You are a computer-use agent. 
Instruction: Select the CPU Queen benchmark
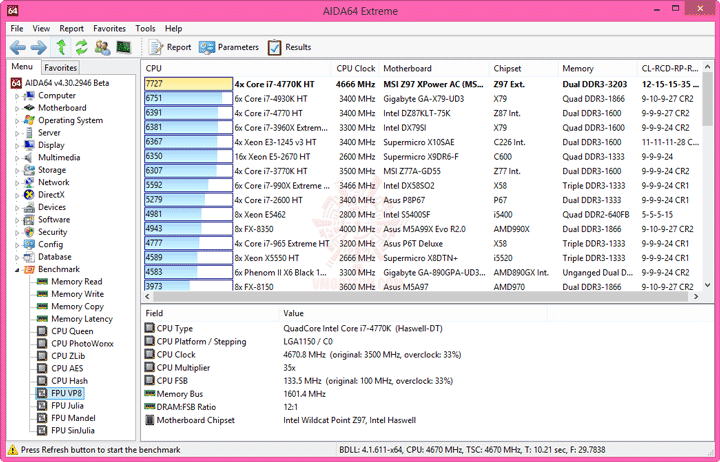(x=72, y=331)
